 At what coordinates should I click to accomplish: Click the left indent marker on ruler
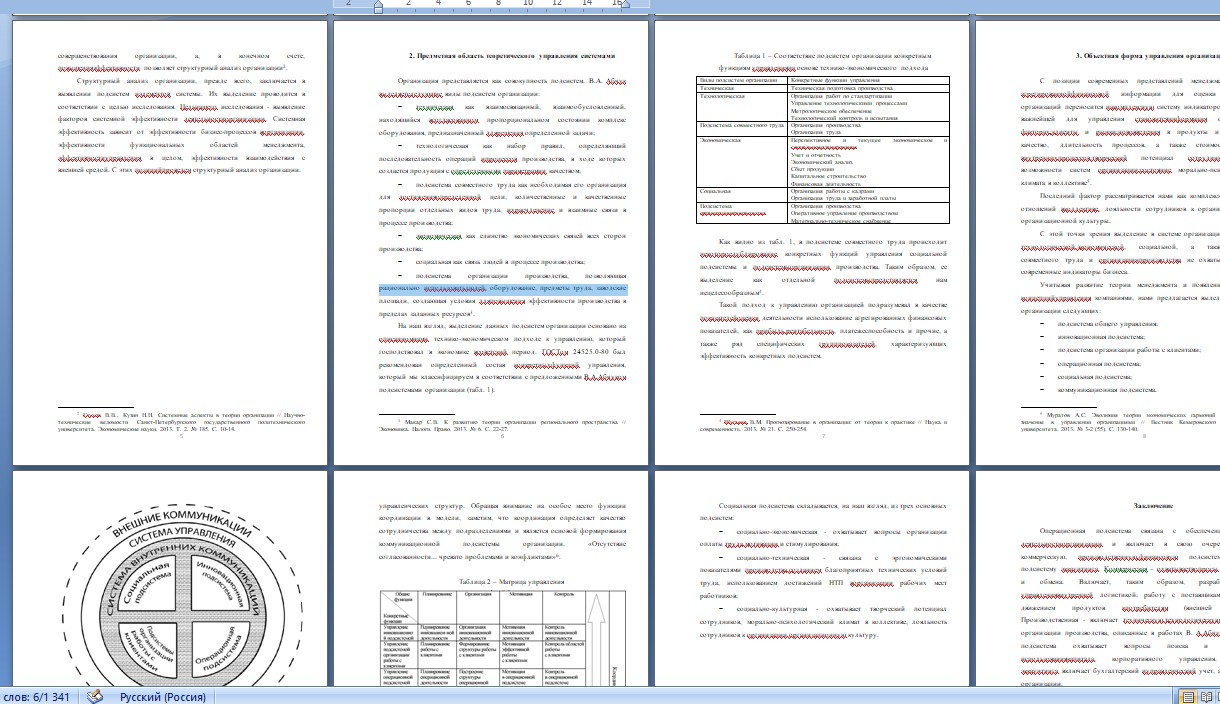pos(378,6)
